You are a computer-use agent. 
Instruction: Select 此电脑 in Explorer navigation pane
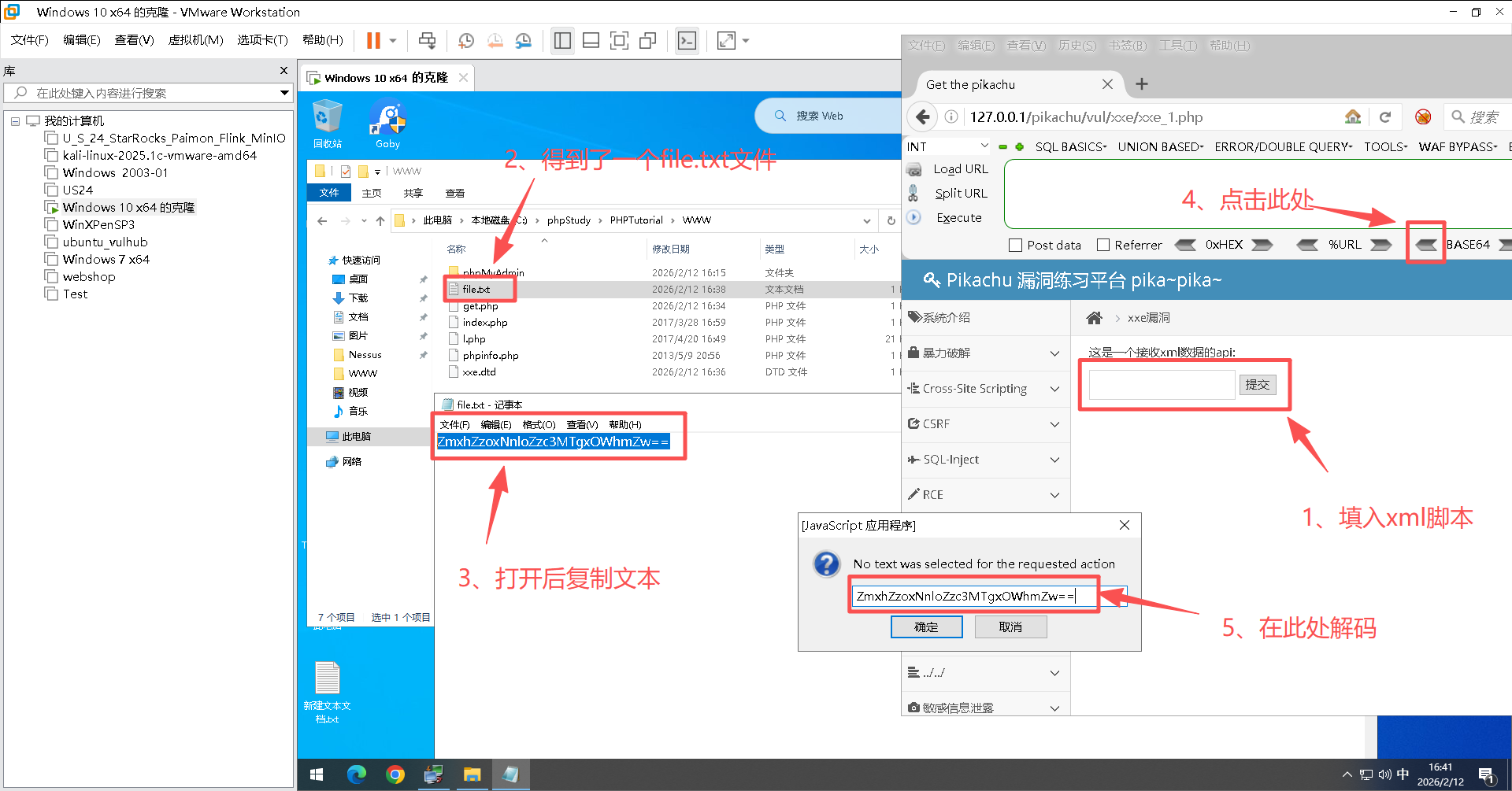pos(356,437)
